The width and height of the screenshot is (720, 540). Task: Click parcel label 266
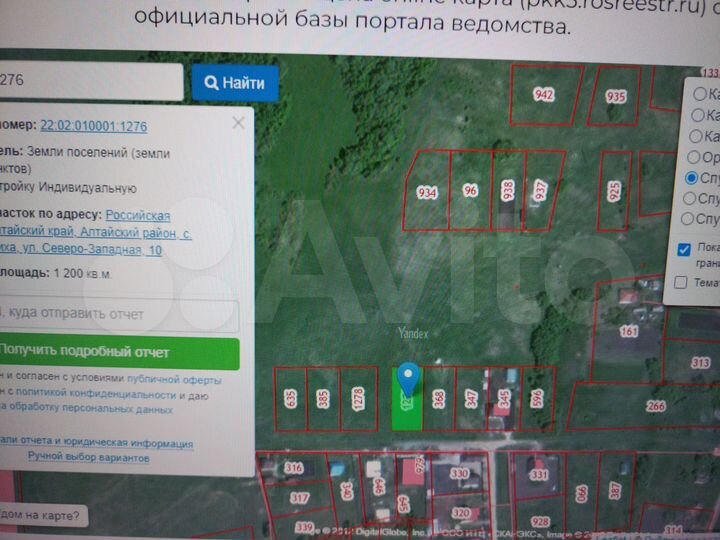click(656, 406)
